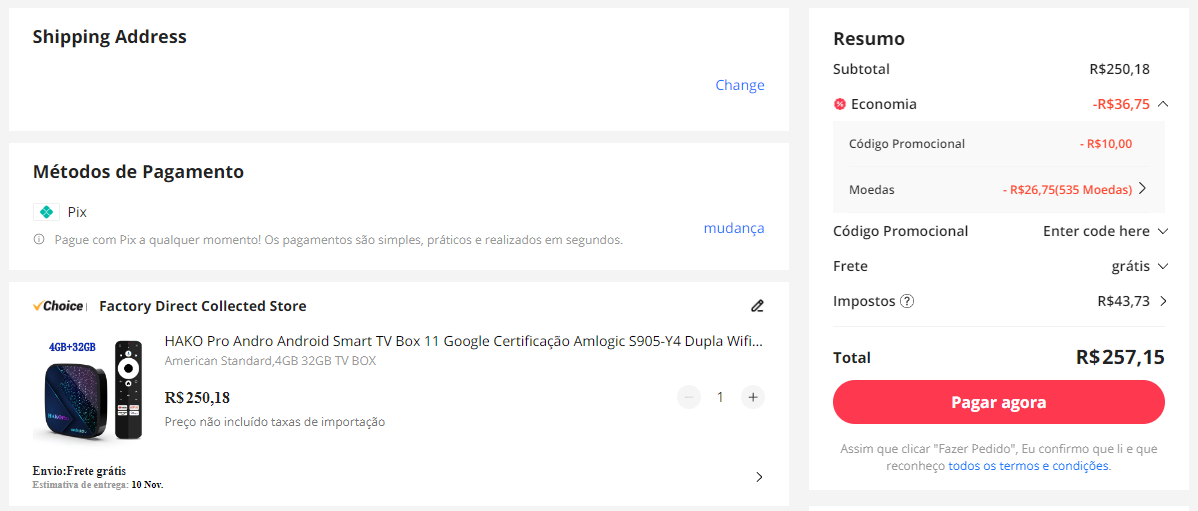Expand the Frete grátis shipping options

pyautogui.click(x=1163, y=267)
